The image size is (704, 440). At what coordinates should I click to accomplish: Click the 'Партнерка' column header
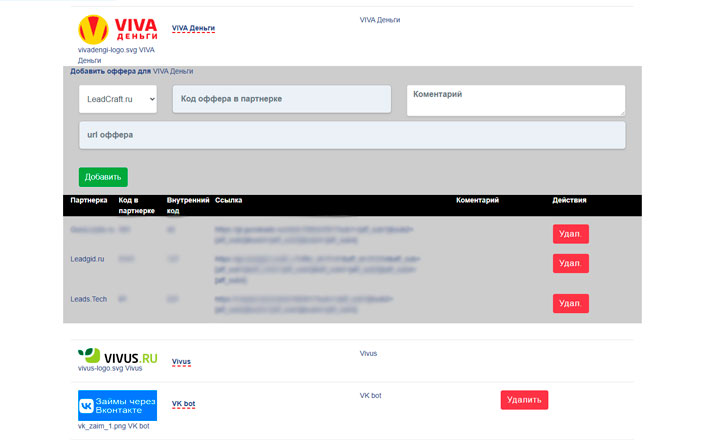89,200
